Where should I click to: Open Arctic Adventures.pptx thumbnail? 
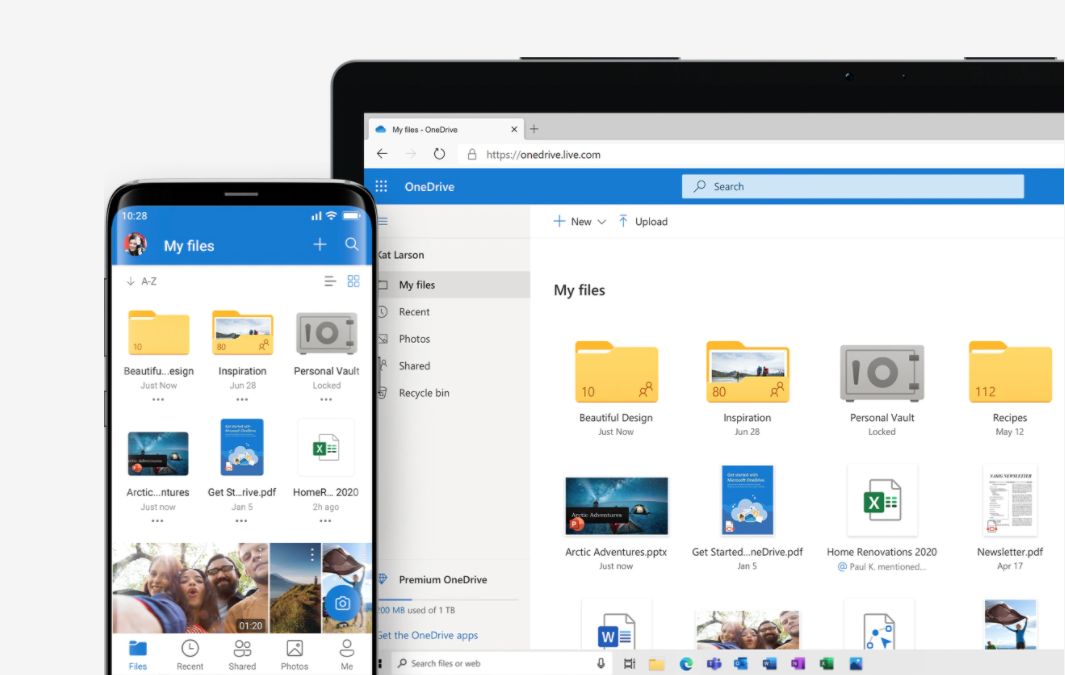pos(616,506)
